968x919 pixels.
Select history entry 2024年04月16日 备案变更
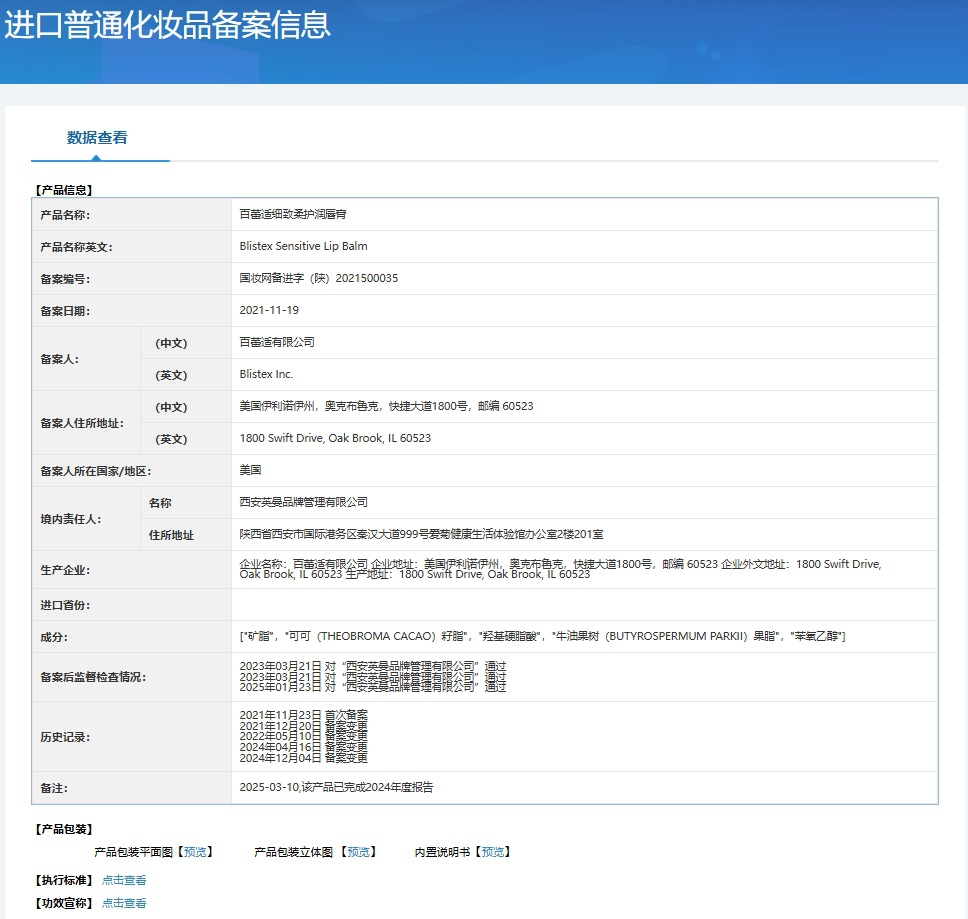tap(304, 747)
